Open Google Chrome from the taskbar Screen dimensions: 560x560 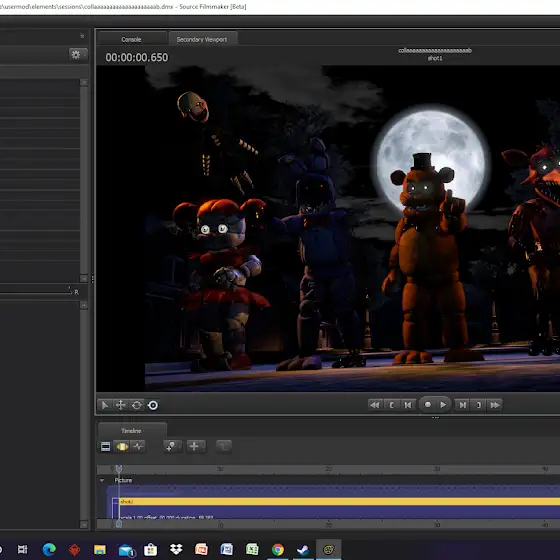[x=278, y=549]
